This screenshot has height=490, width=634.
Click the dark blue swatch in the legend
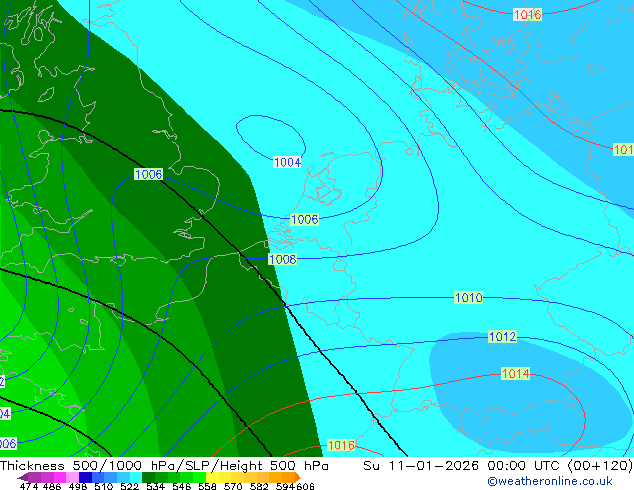[x=85, y=477]
